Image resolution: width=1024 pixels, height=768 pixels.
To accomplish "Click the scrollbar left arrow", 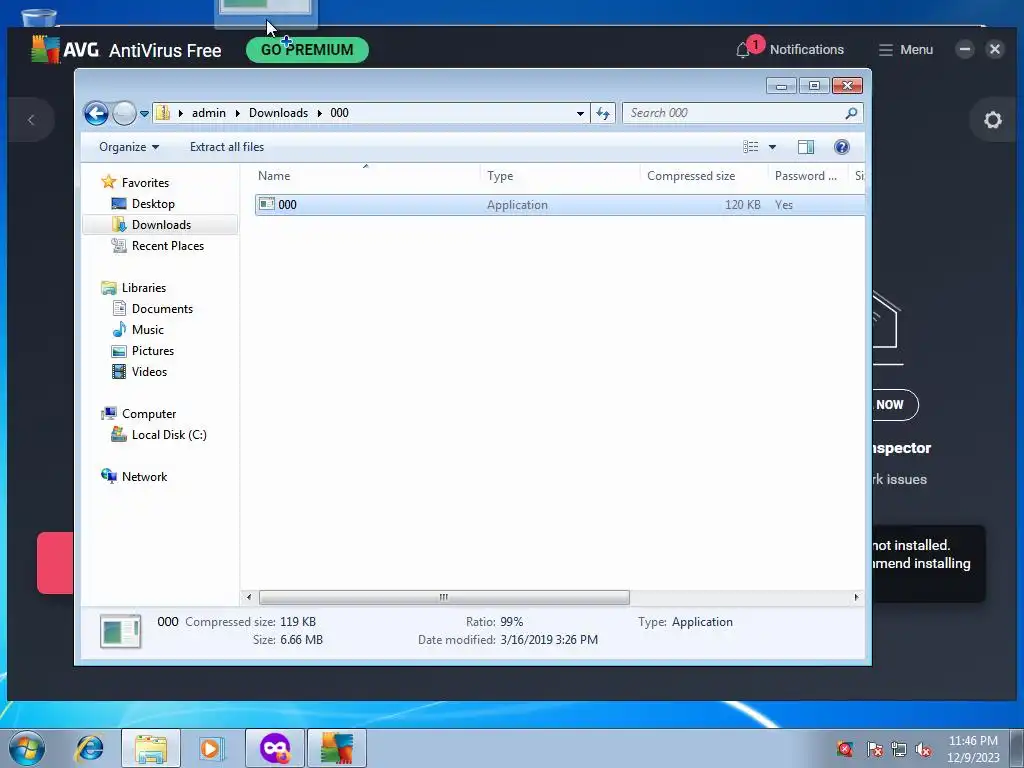I will pyautogui.click(x=248, y=597).
